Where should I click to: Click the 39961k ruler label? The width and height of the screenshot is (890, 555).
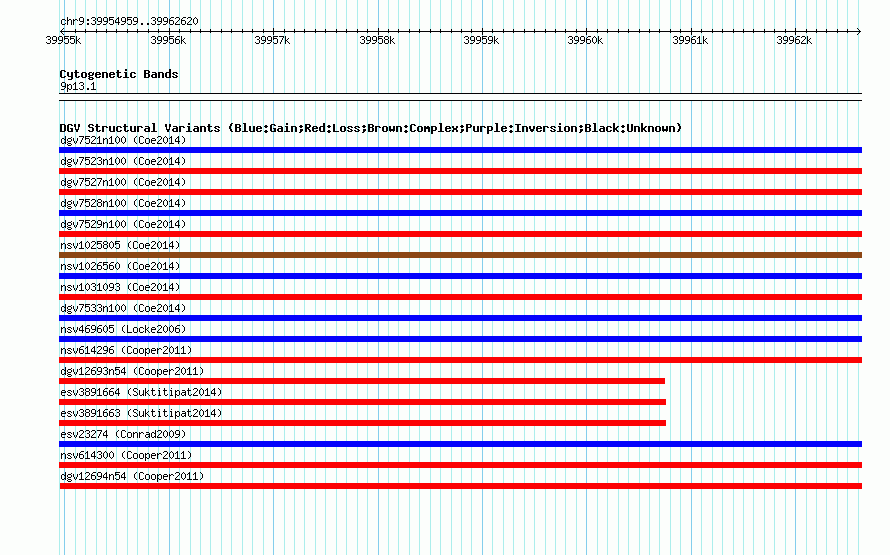pos(690,40)
